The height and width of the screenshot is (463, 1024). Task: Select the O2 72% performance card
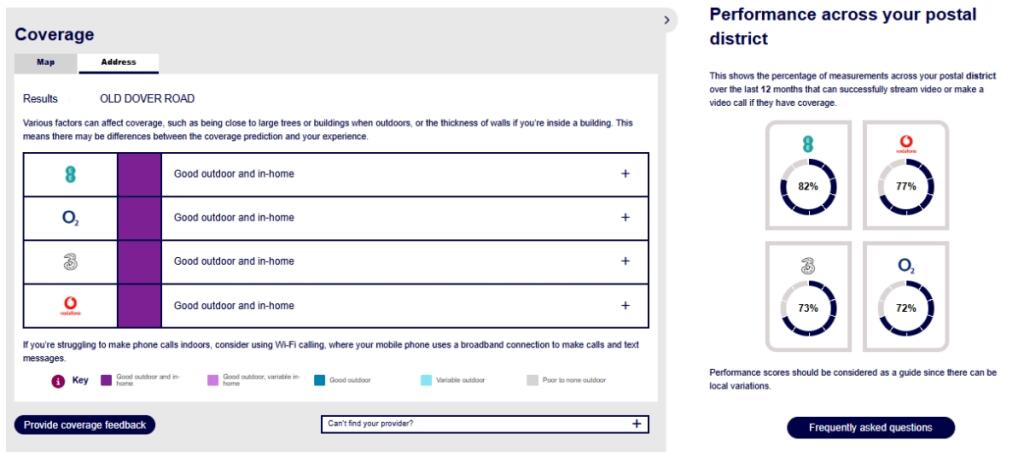[x=906, y=296]
